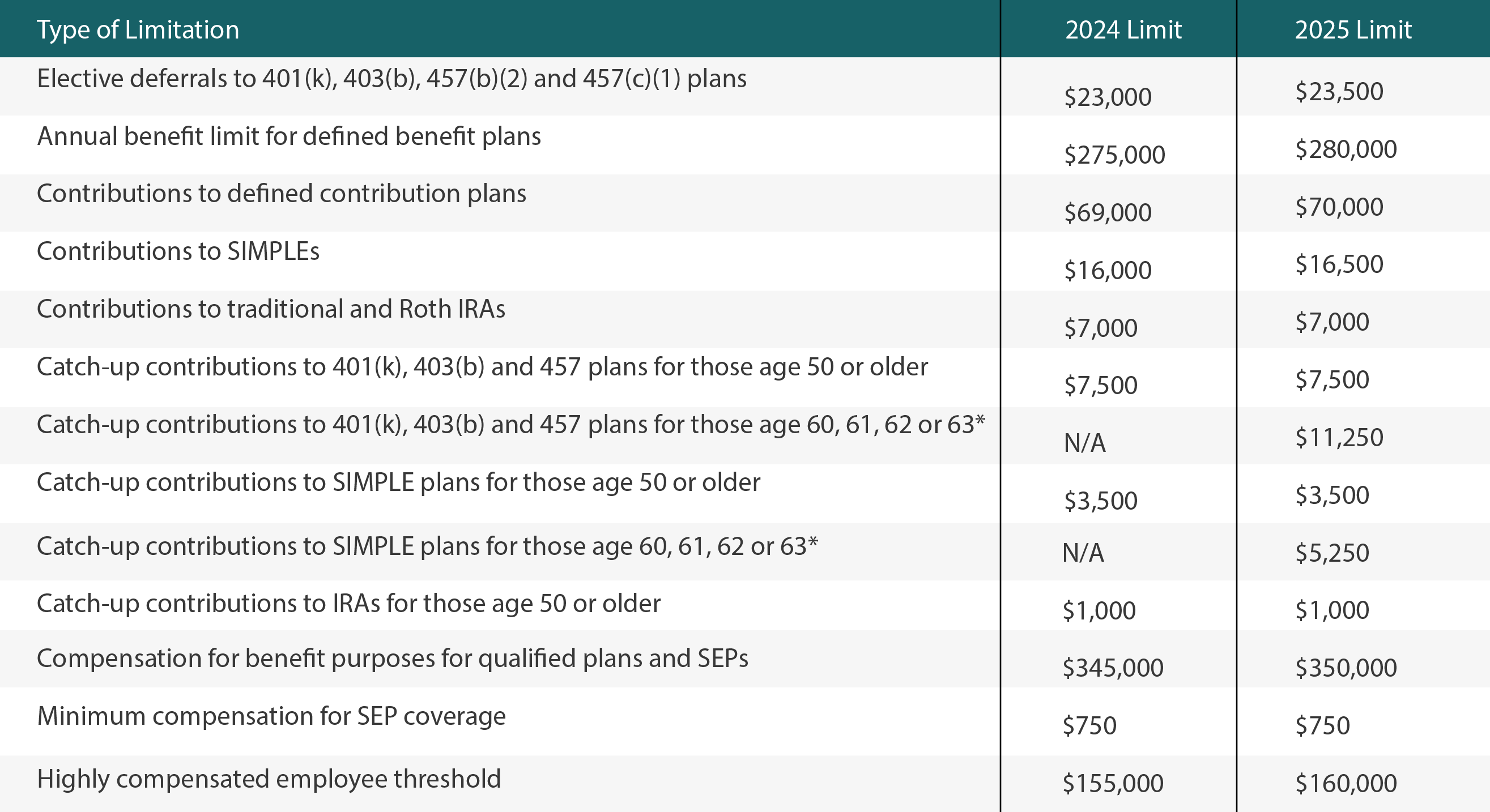Click the $11,250 catch-up limit value
Viewport: 1490px width, 812px height.
1339,438
